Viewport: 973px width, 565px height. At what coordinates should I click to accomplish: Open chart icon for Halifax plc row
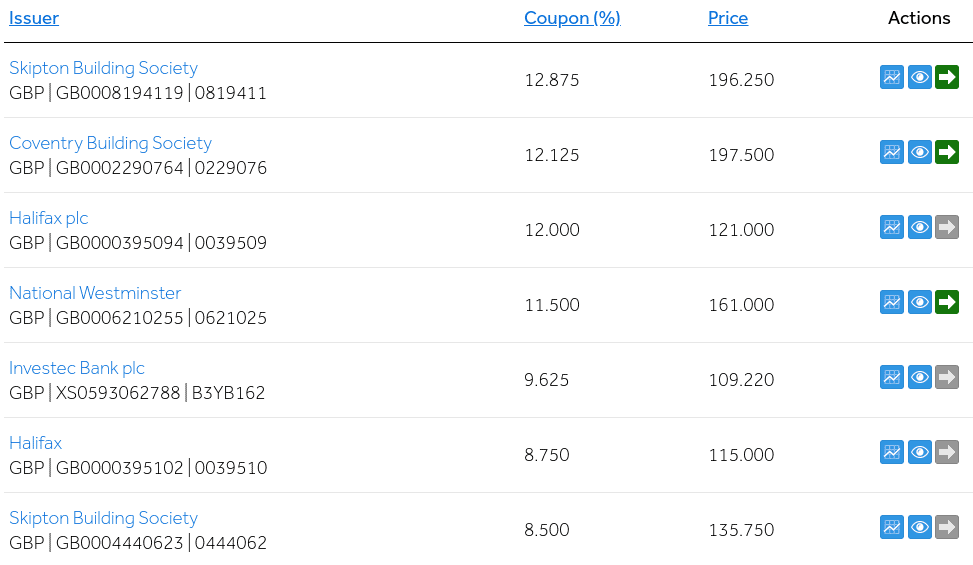pos(892,228)
